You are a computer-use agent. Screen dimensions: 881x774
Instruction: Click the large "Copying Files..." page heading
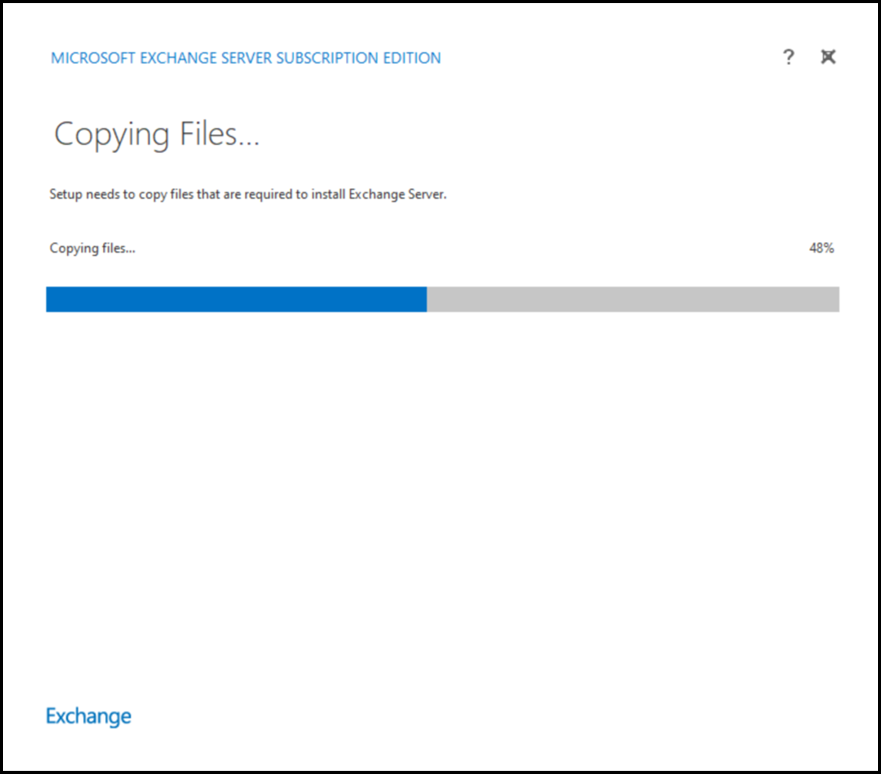tap(157, 134)
